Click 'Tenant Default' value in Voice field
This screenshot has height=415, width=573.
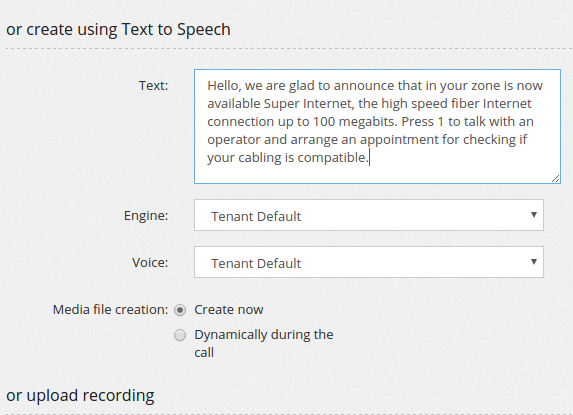click(256, 263)
